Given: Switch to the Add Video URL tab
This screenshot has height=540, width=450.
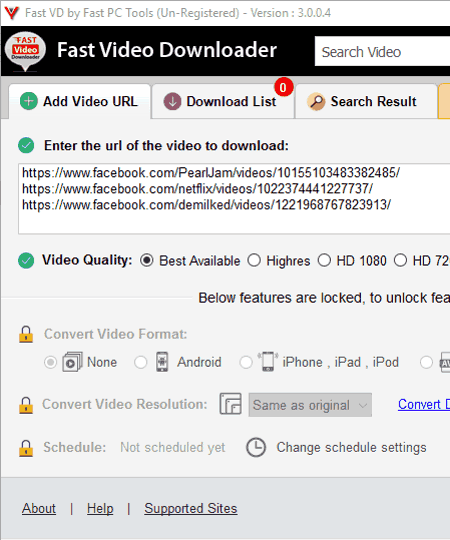Looking at the screenshot, I should point(80,101).
